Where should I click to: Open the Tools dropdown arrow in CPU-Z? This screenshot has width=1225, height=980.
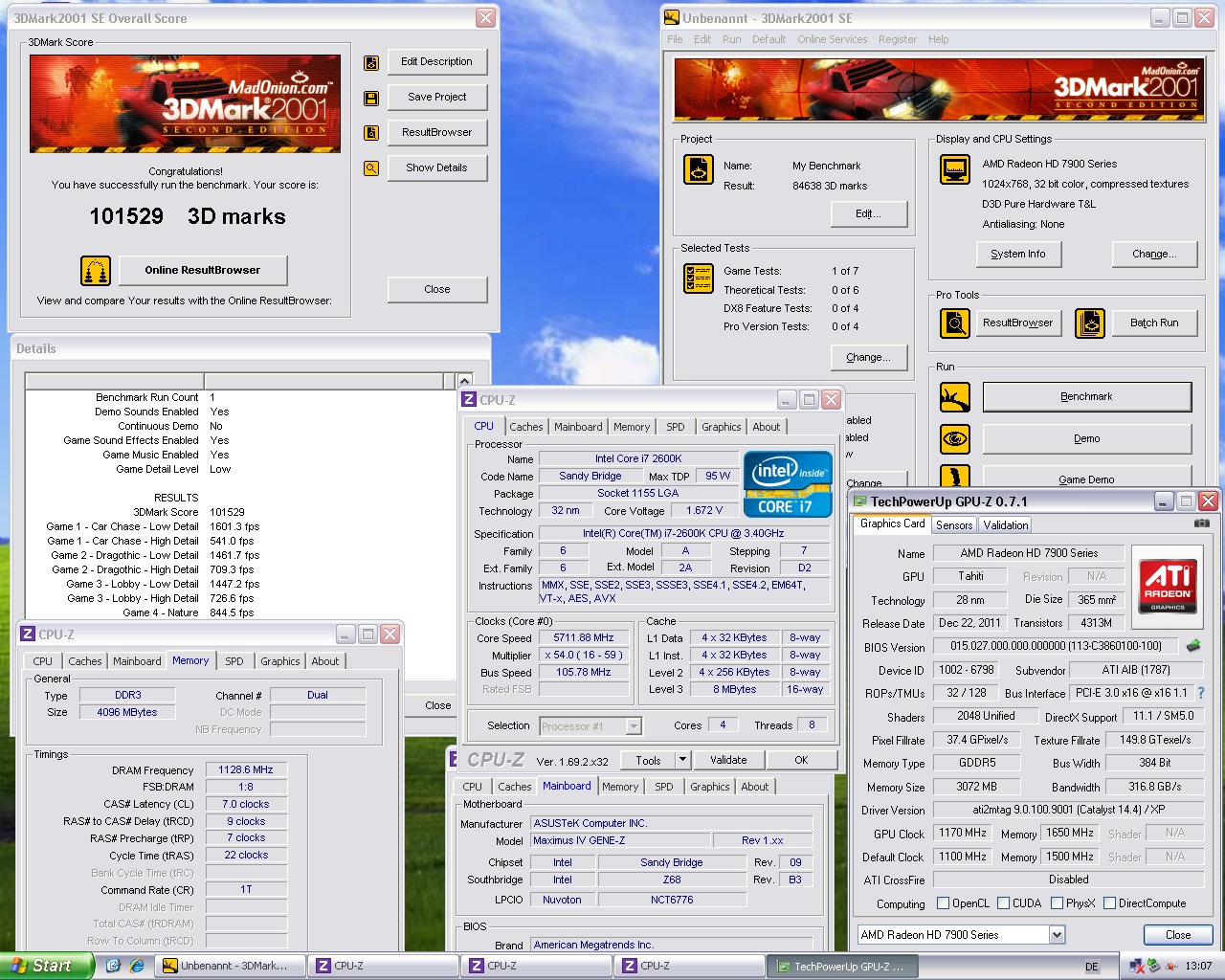pyautogui.click(x=682, y=761)
